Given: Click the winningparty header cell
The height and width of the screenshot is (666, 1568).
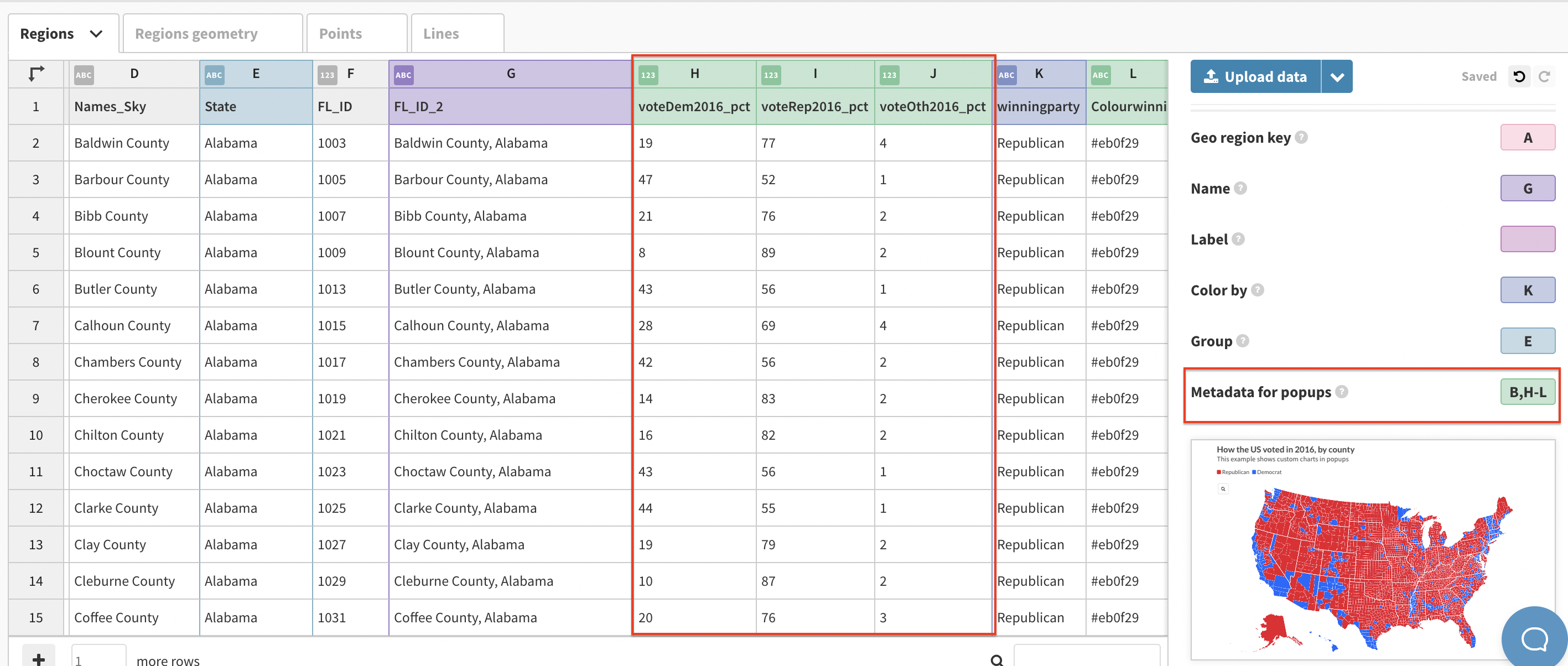Looking at the screenshot, I should (1039, 107).
